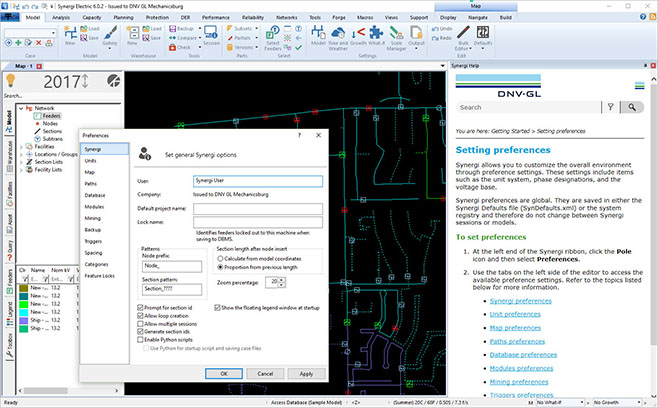Enable Python scripts checkbox
This screenshot has width=658, height=408.
point(141,340)
